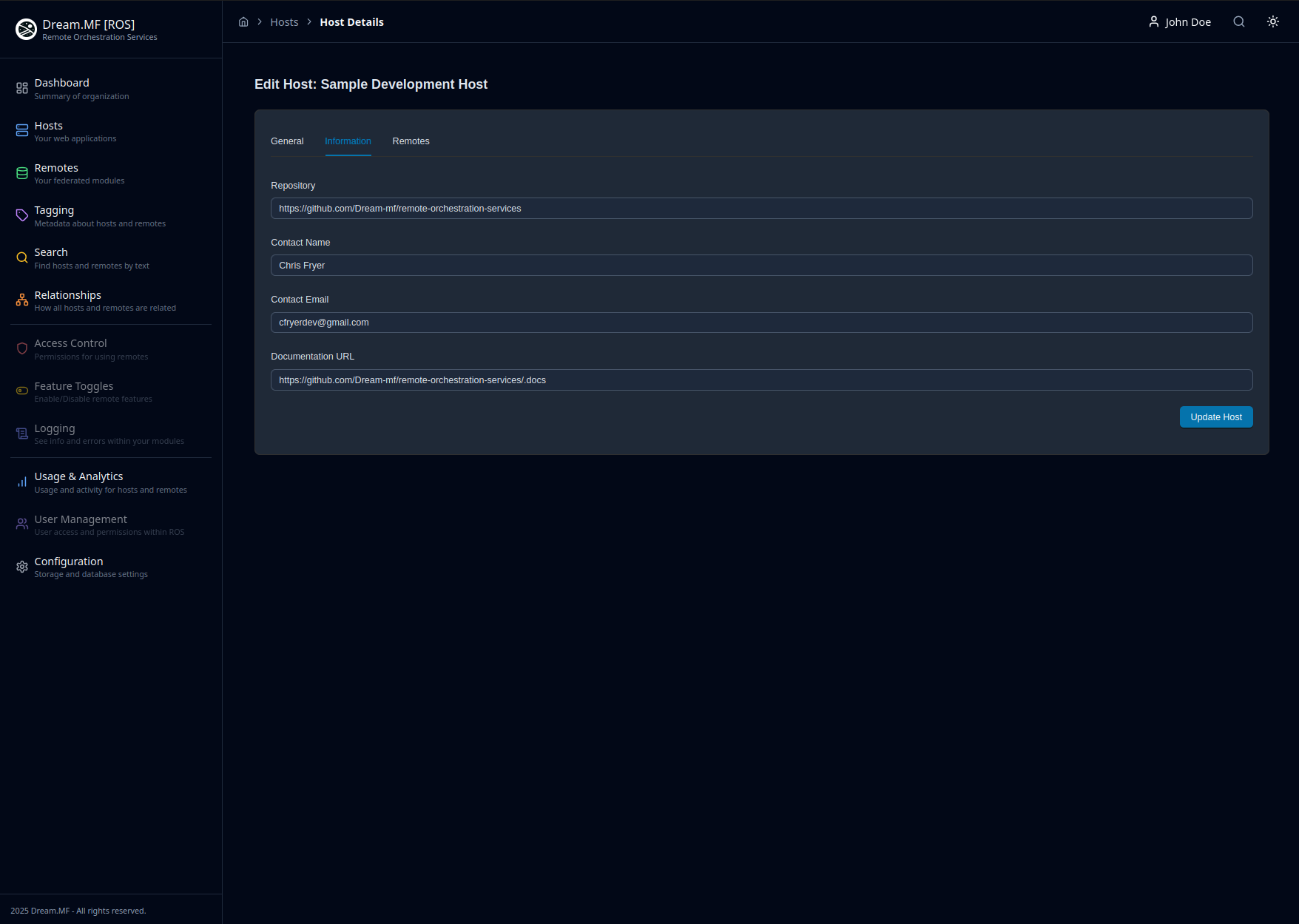Click Dream.MF [ROS] title text

click(x=89, y=24)
